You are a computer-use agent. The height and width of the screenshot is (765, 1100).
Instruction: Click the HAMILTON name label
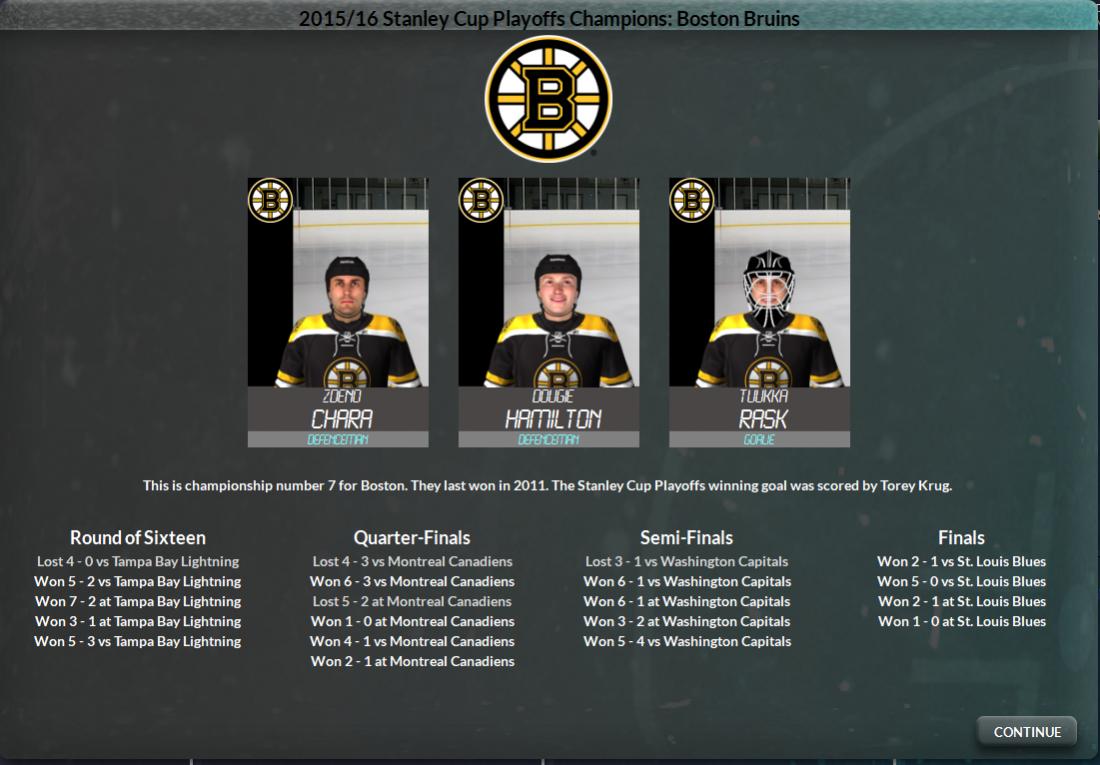[x=553, y=419]
